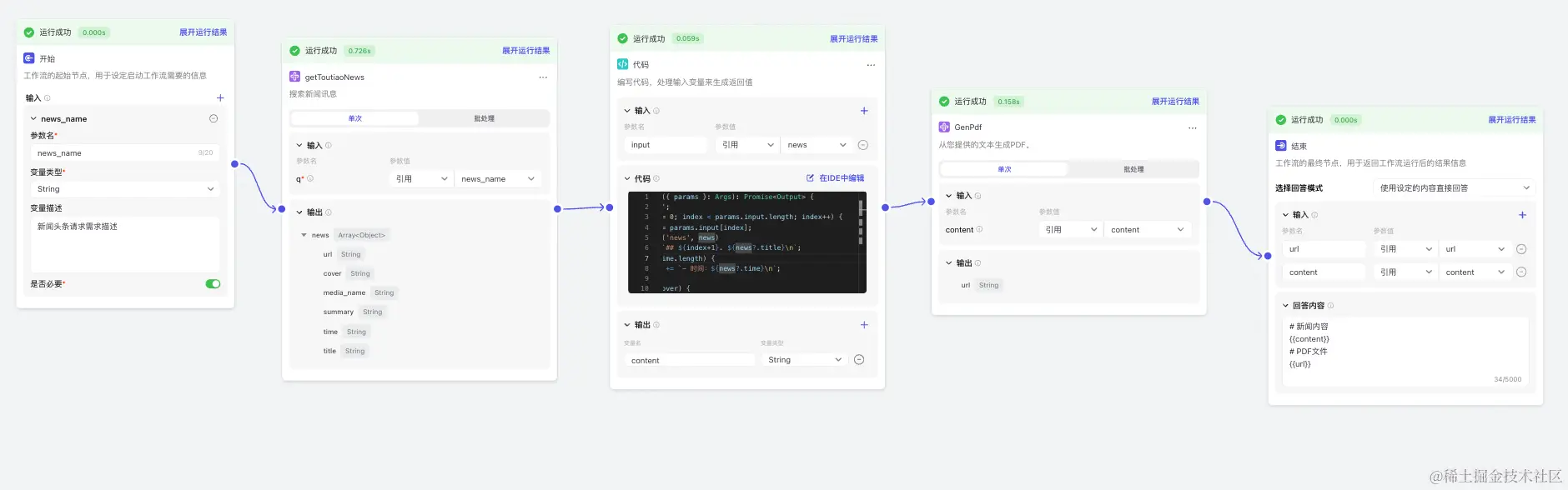The width and height of the screenshot is (1568, 490).
Task: Remove the input row in 代码 node
Action: tap(863, 145)
